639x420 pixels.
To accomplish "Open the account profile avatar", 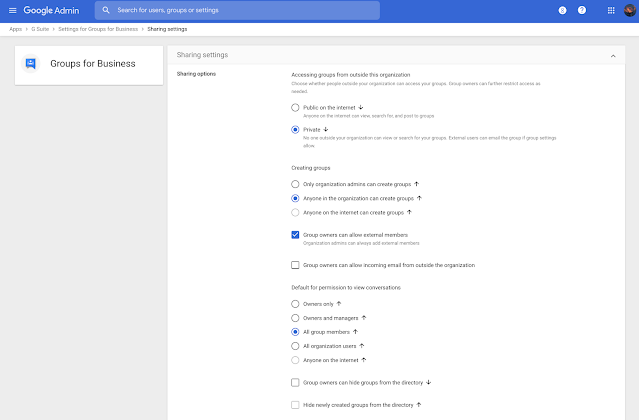I will (630, 10).
